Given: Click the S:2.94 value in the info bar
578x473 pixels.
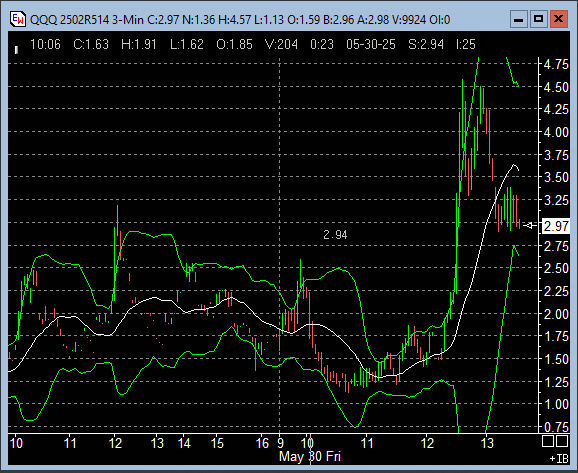Looking at the screenshot, I should (426, 45).
